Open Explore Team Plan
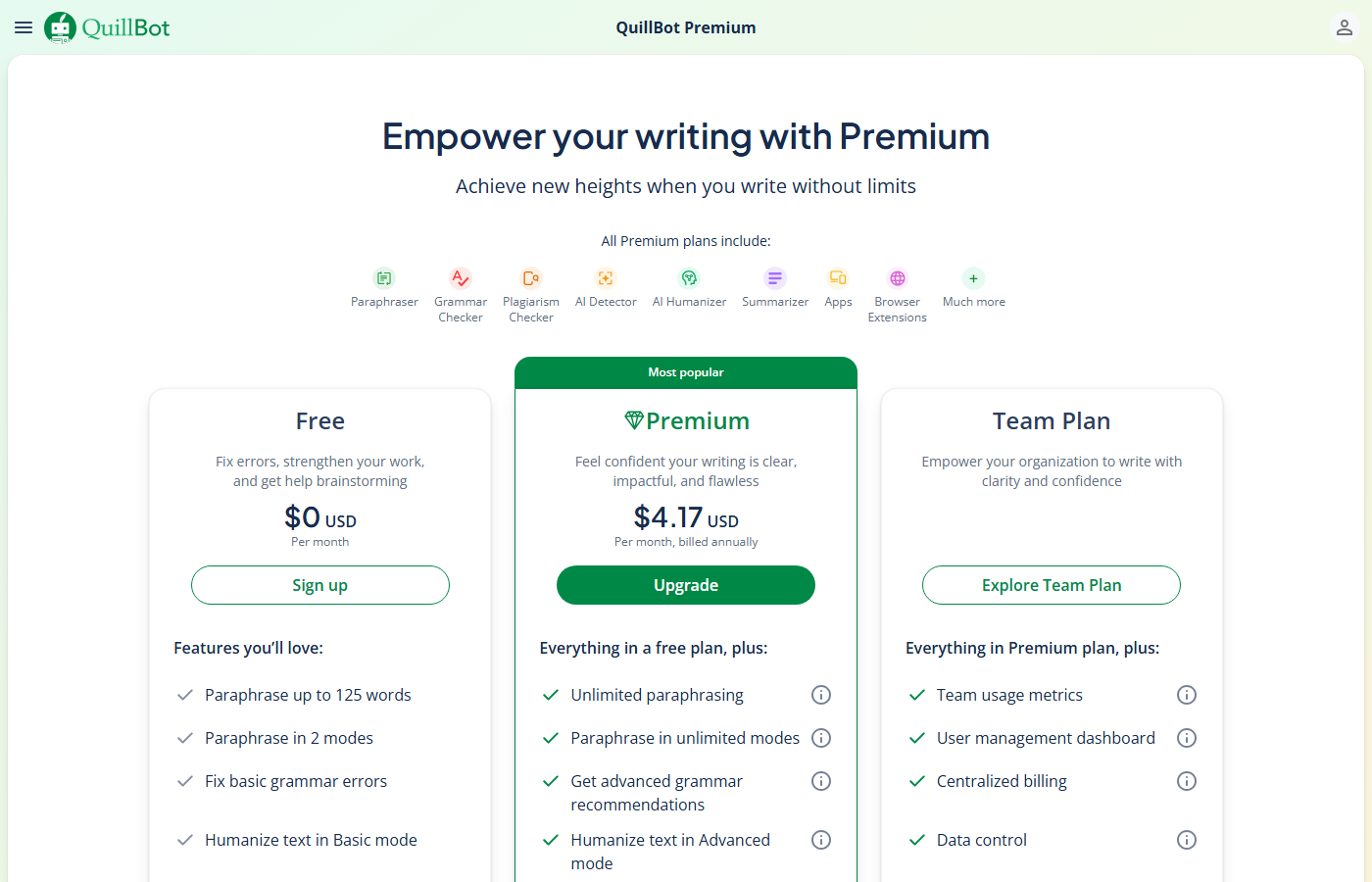Screen dimensions: 1372x882 [1051, 585]
